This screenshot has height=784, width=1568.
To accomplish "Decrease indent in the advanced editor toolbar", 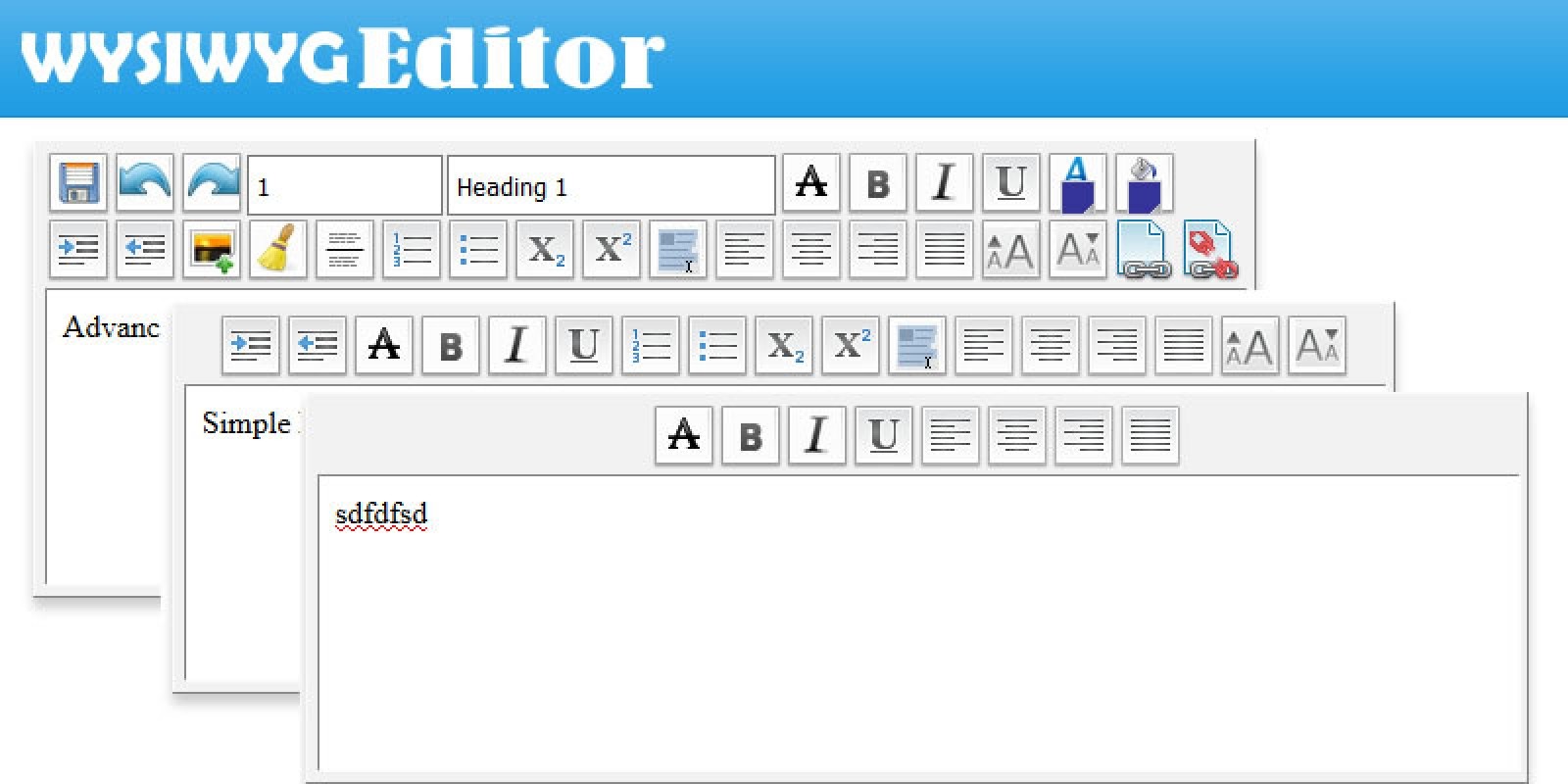I will [145, 250].
